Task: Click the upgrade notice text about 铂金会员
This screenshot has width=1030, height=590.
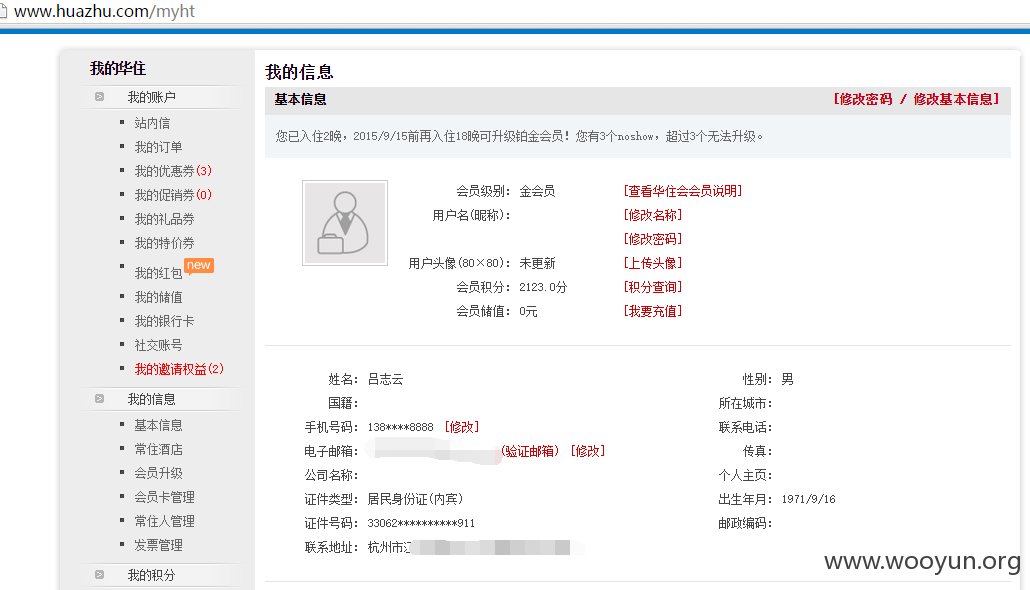Action: 519,137
